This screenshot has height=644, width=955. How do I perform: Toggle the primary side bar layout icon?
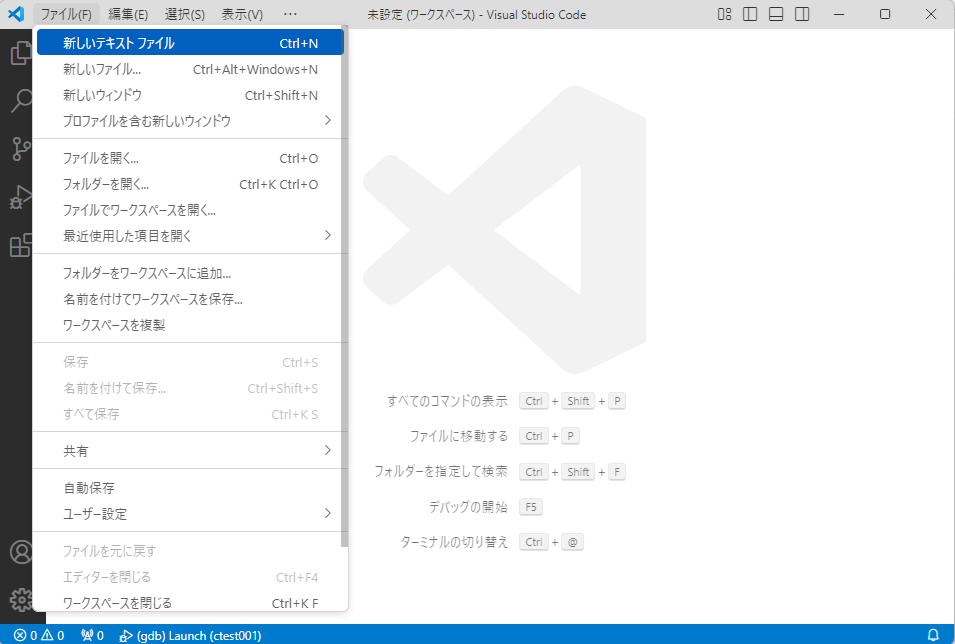click(x=750, y=14)
